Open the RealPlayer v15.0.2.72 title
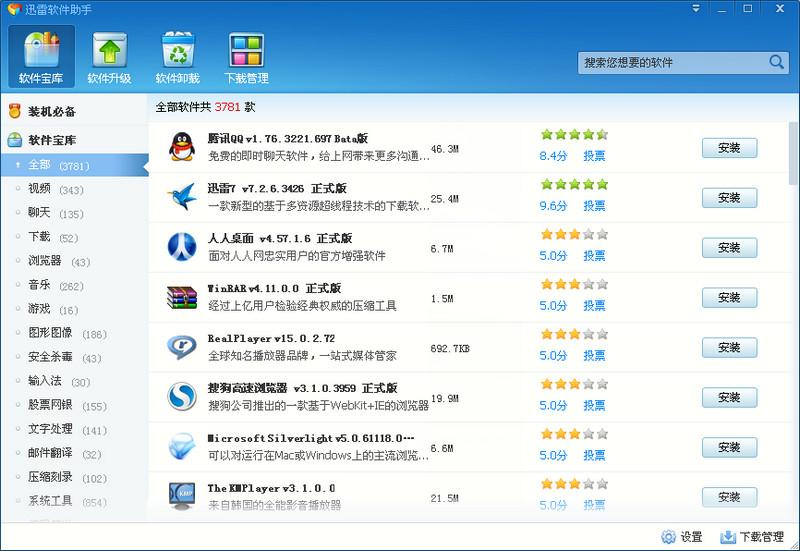 point(271,338)
